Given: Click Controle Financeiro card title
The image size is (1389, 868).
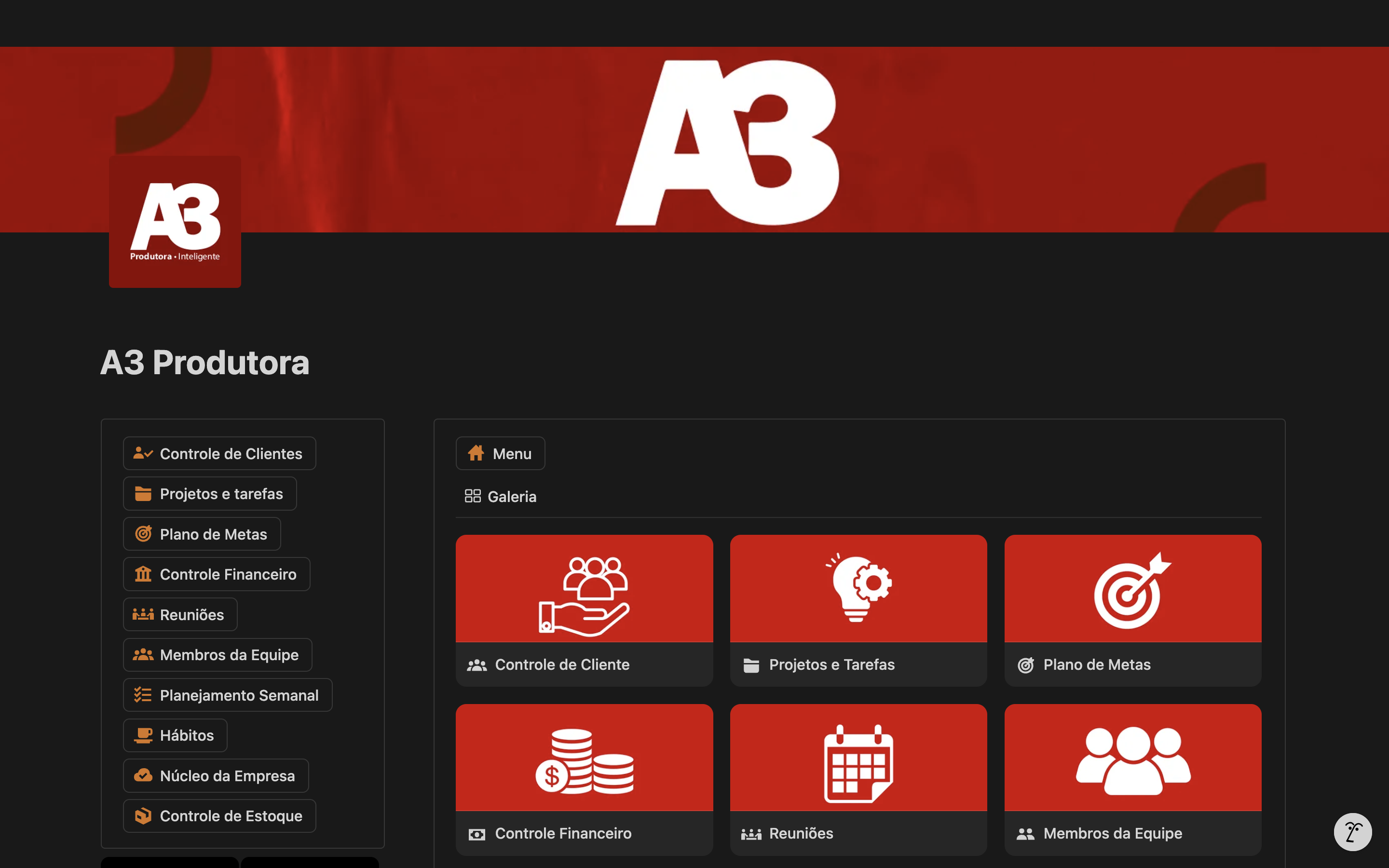Looking at the screenshot, I should [x=563, y=834].
